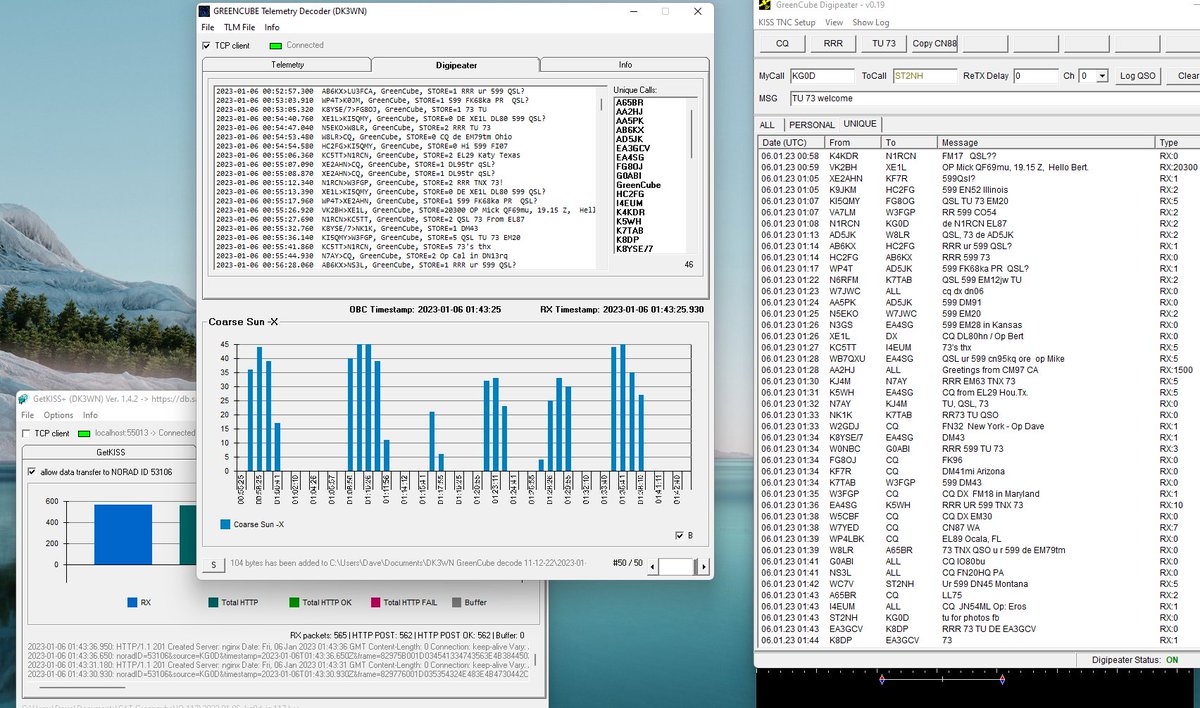Open Info menu in Telemetry Decoder
The width and height of the screenshot is (1200, 708).
click(272, 27)
